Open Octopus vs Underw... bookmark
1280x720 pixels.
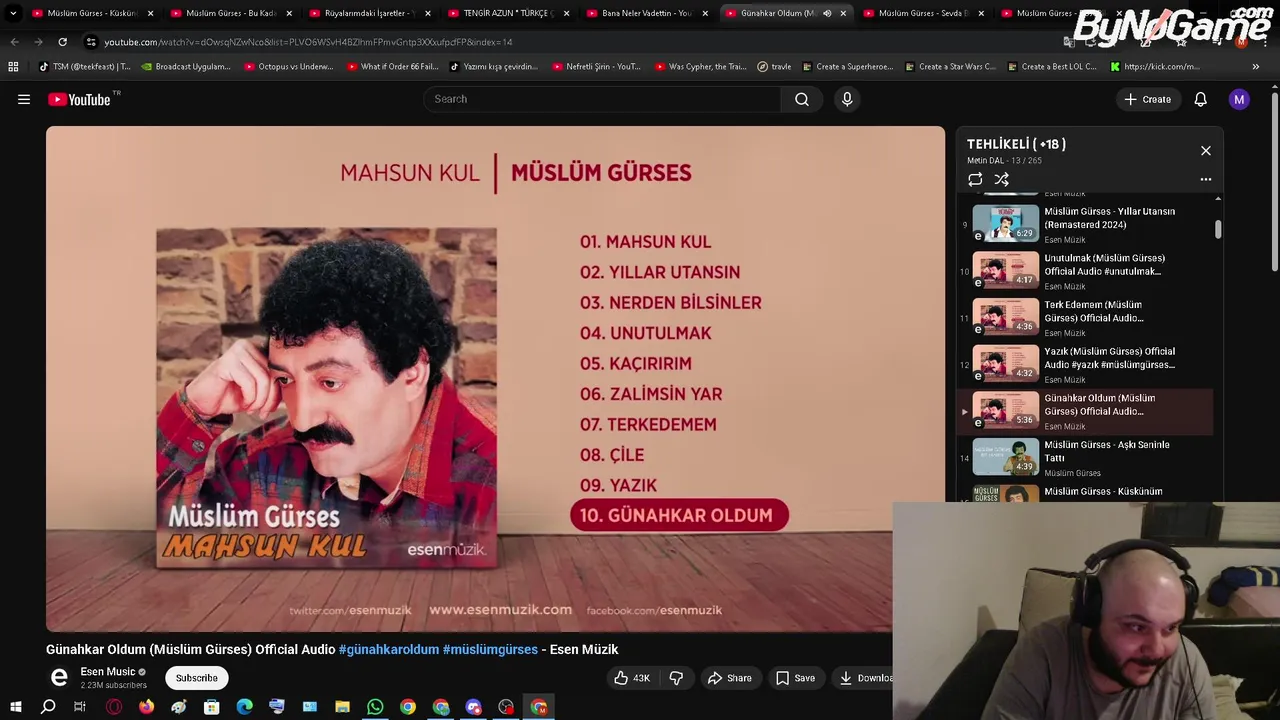pos(288,67)
